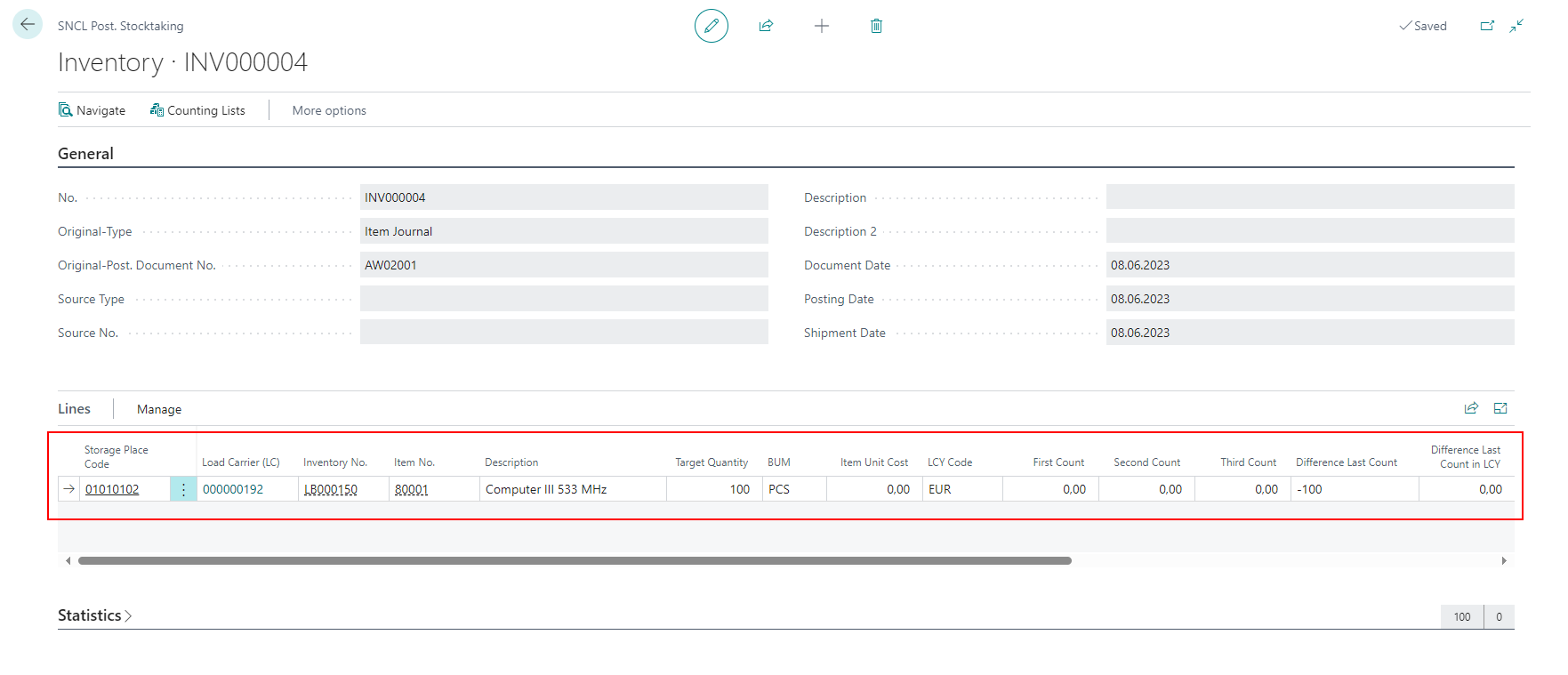
Task: Open row options three-dot menu
Action: (x=183, y=489)
